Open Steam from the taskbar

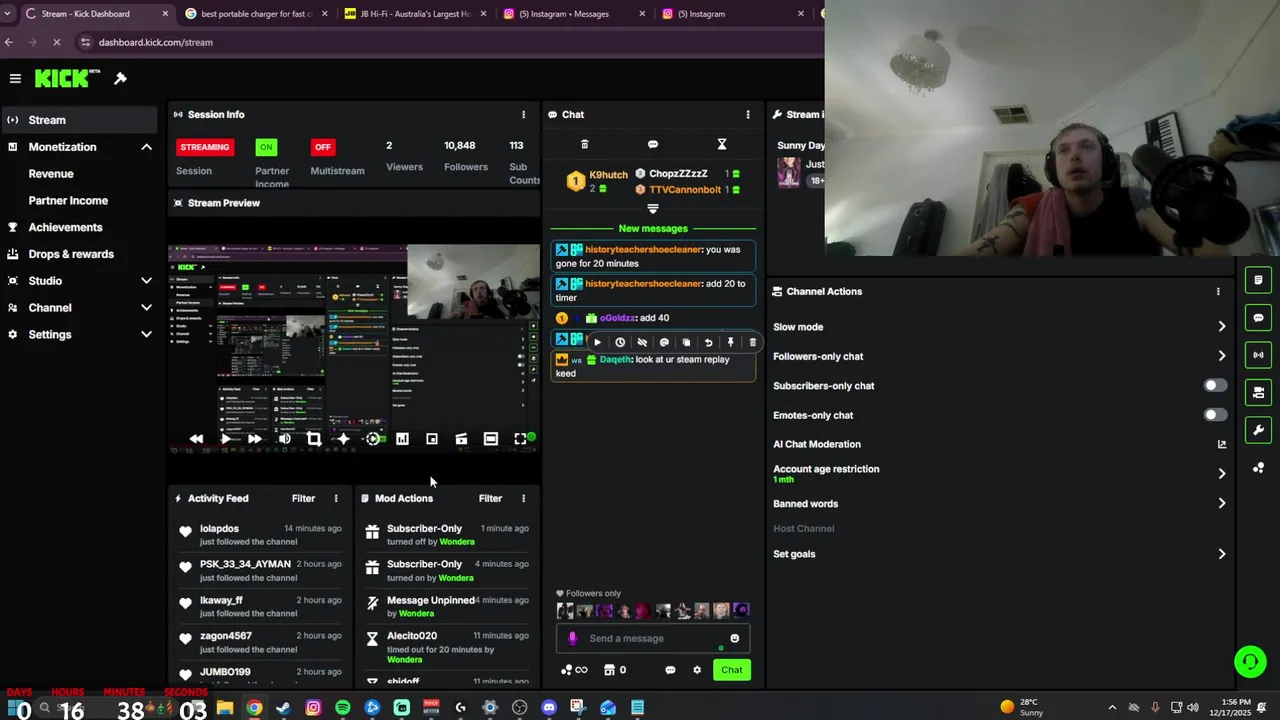pos(284,708)
